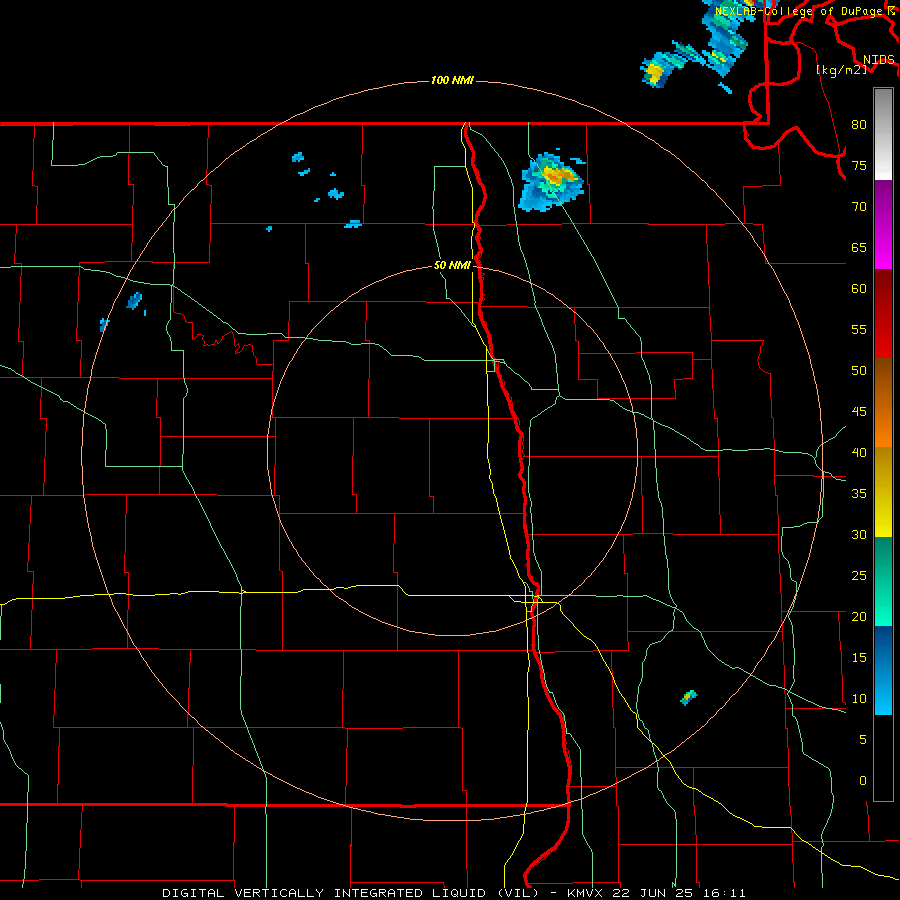Click the 60 value on the color scale
Viewport: 900px width, 900px height.
(x=859, y=289)
